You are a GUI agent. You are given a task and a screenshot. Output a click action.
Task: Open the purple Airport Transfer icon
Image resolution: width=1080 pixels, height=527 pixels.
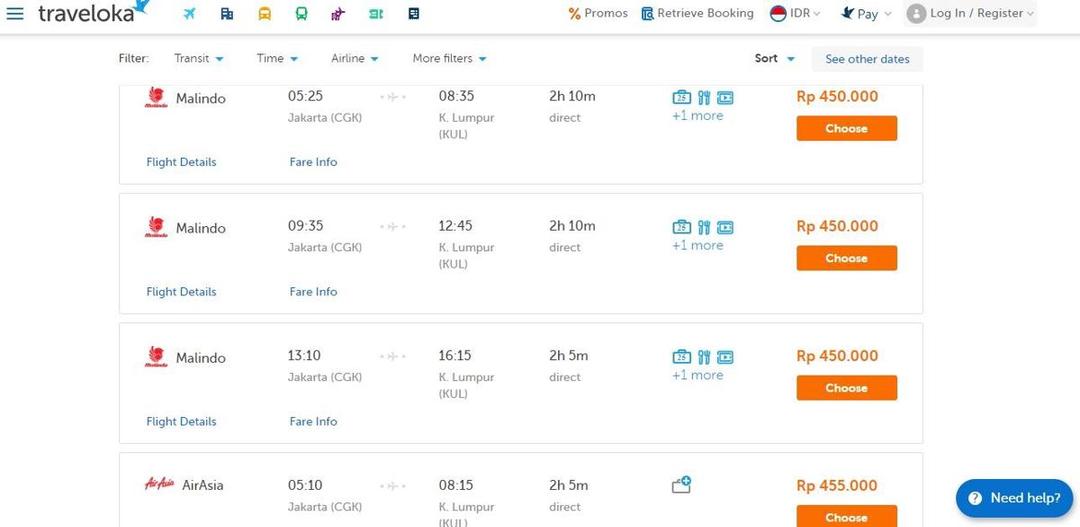(338, 14)
